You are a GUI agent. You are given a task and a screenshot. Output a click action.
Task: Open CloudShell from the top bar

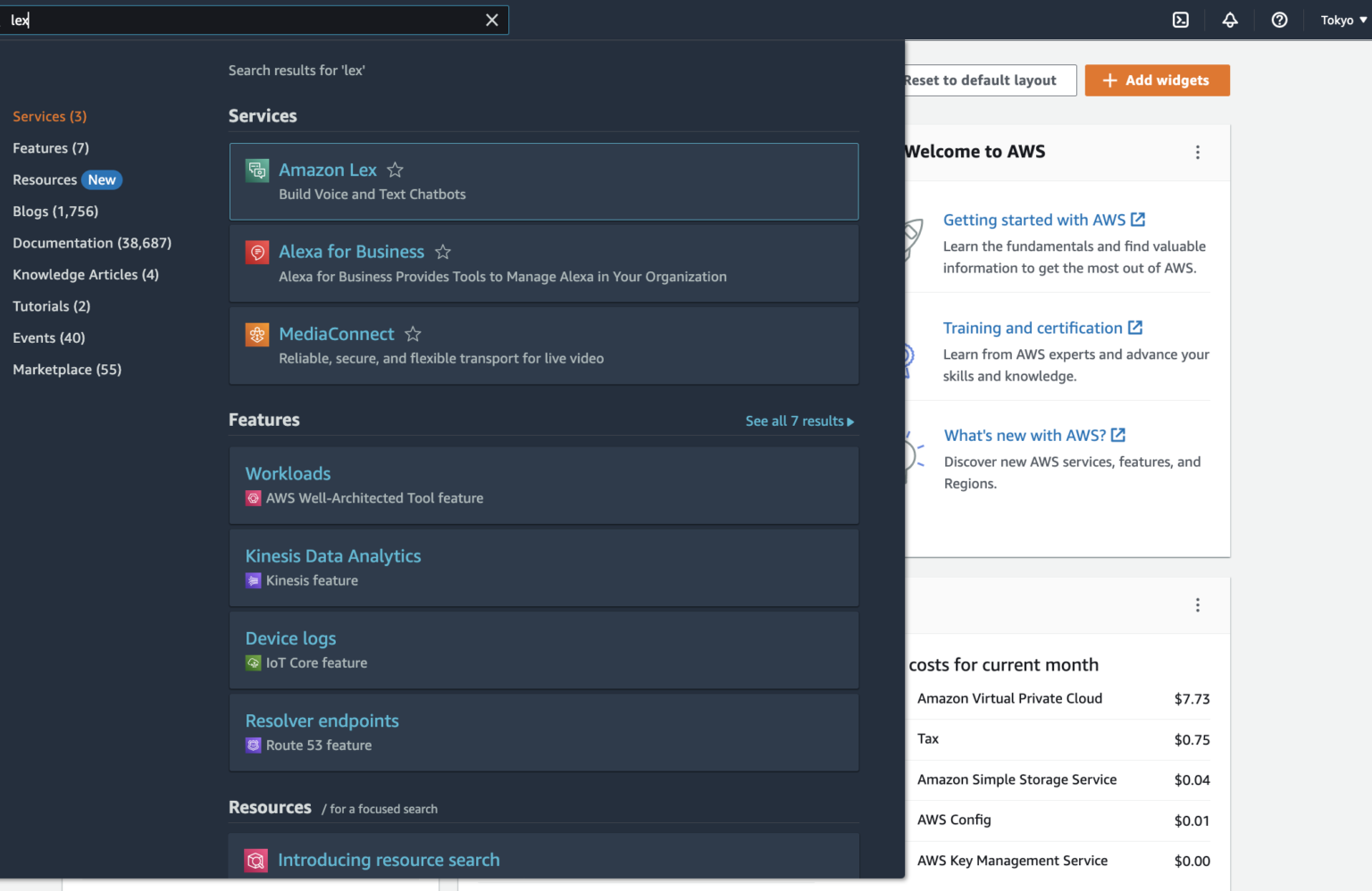[1180, 20]
